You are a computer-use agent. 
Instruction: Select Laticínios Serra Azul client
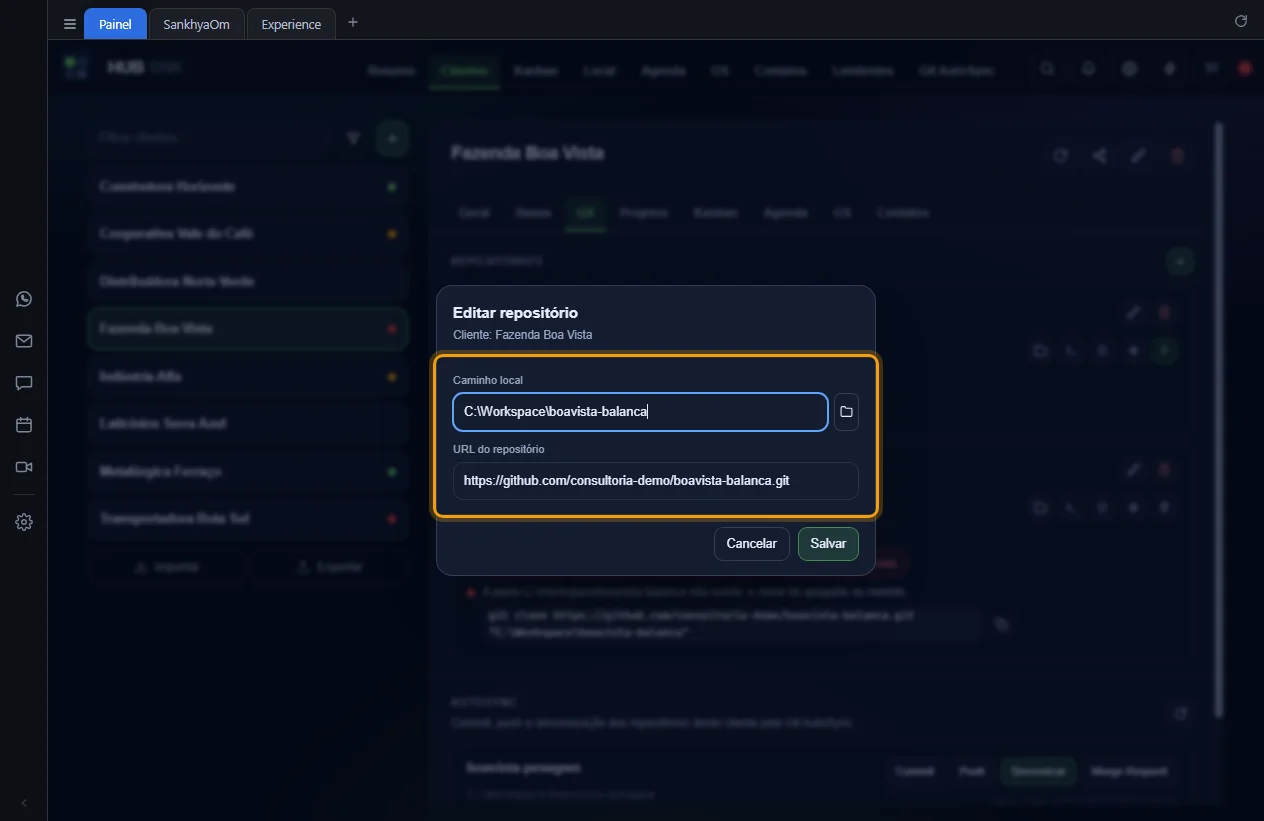pyautogui.click(x=248, y=424)
